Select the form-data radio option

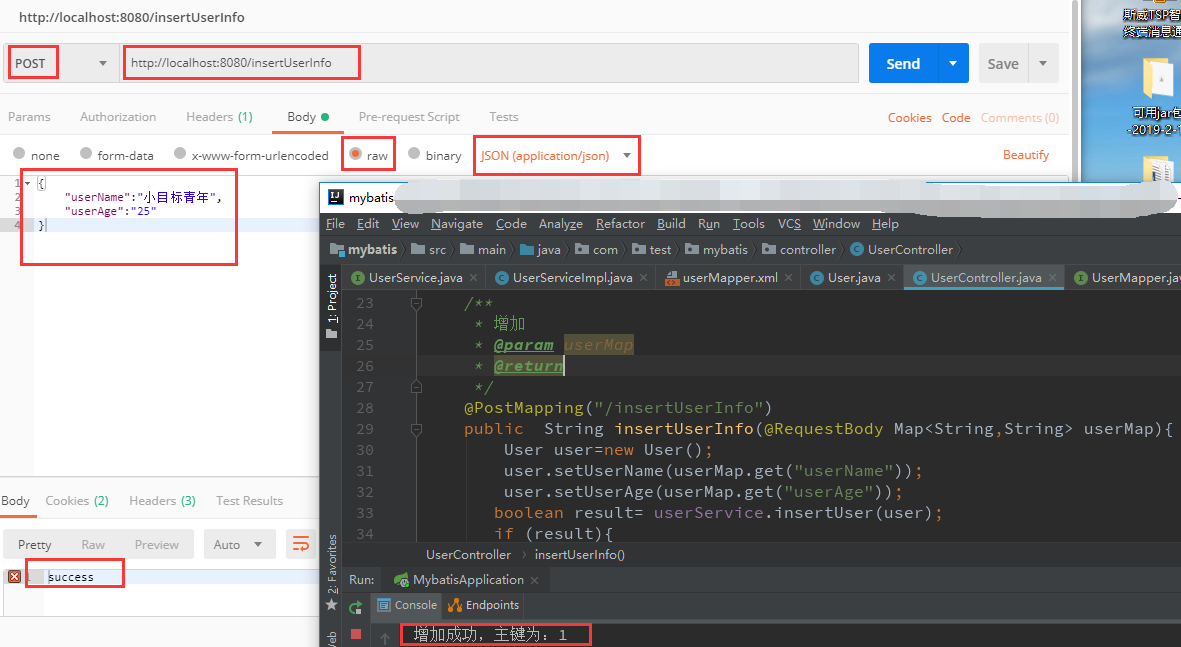tap(86, 154)
